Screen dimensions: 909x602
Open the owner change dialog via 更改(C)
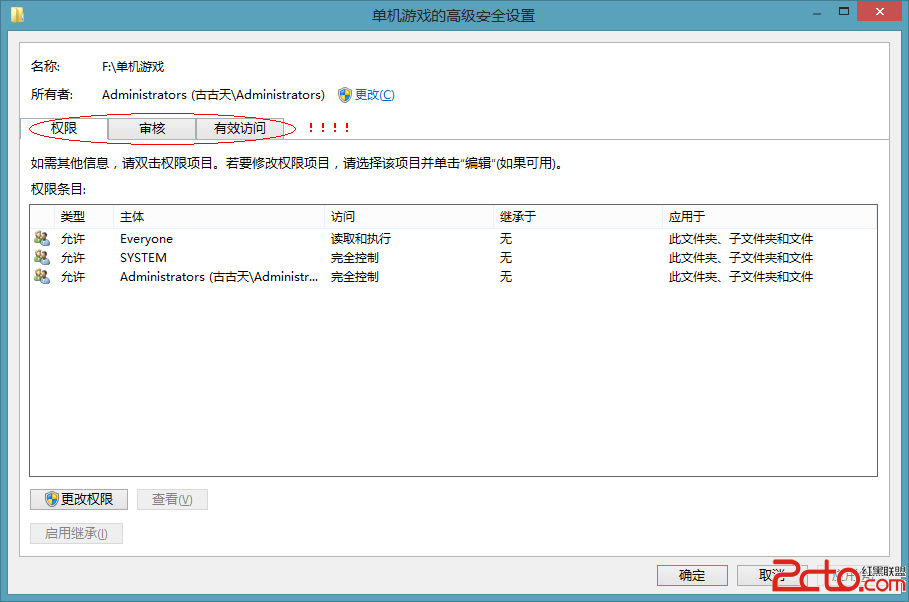[376, 94]
